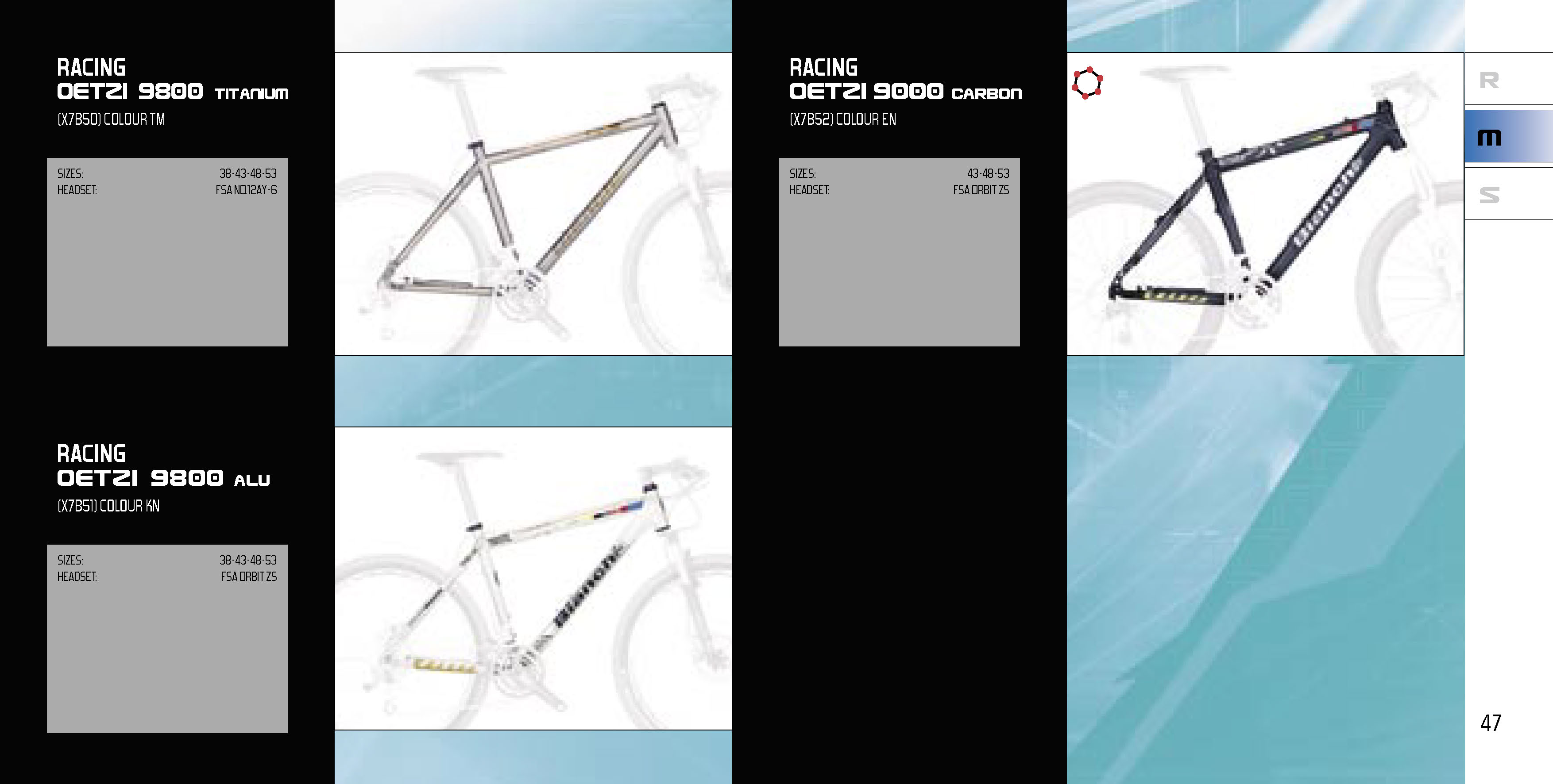Click the (X7B50) Colour TM code
The width and height of the screenshot is (1553, 784).
tap(111, 119)
